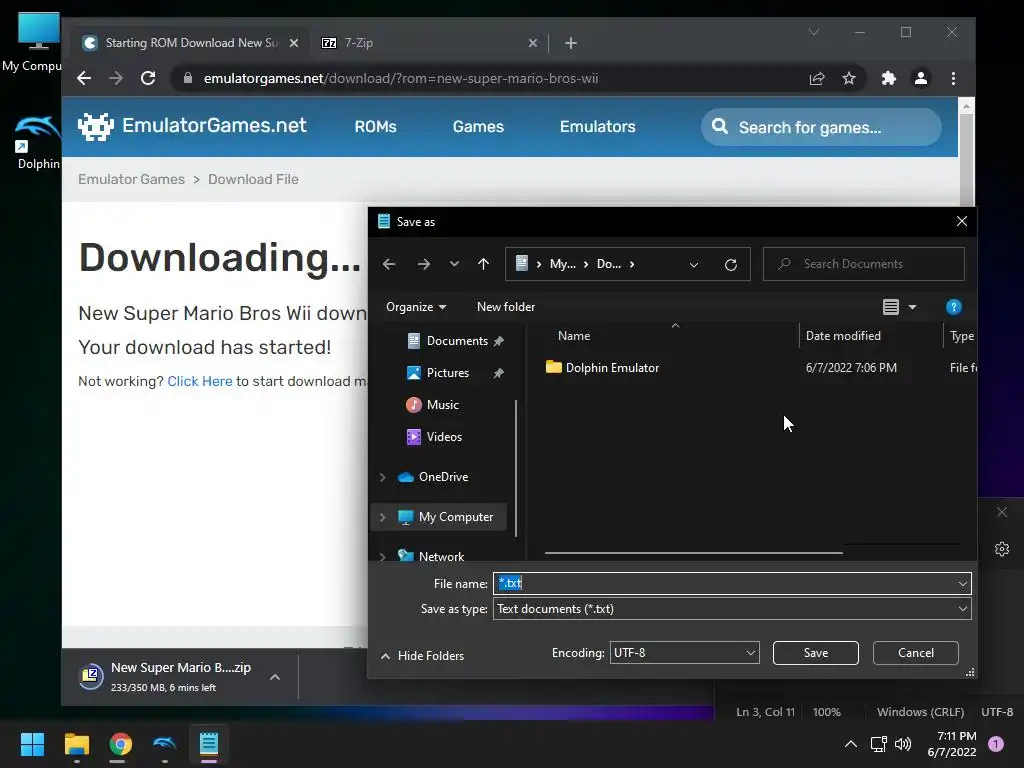This screenshot has width=1024, height=768.
Task: Open the Chrome profile icon
Action: tap(921, 78)
